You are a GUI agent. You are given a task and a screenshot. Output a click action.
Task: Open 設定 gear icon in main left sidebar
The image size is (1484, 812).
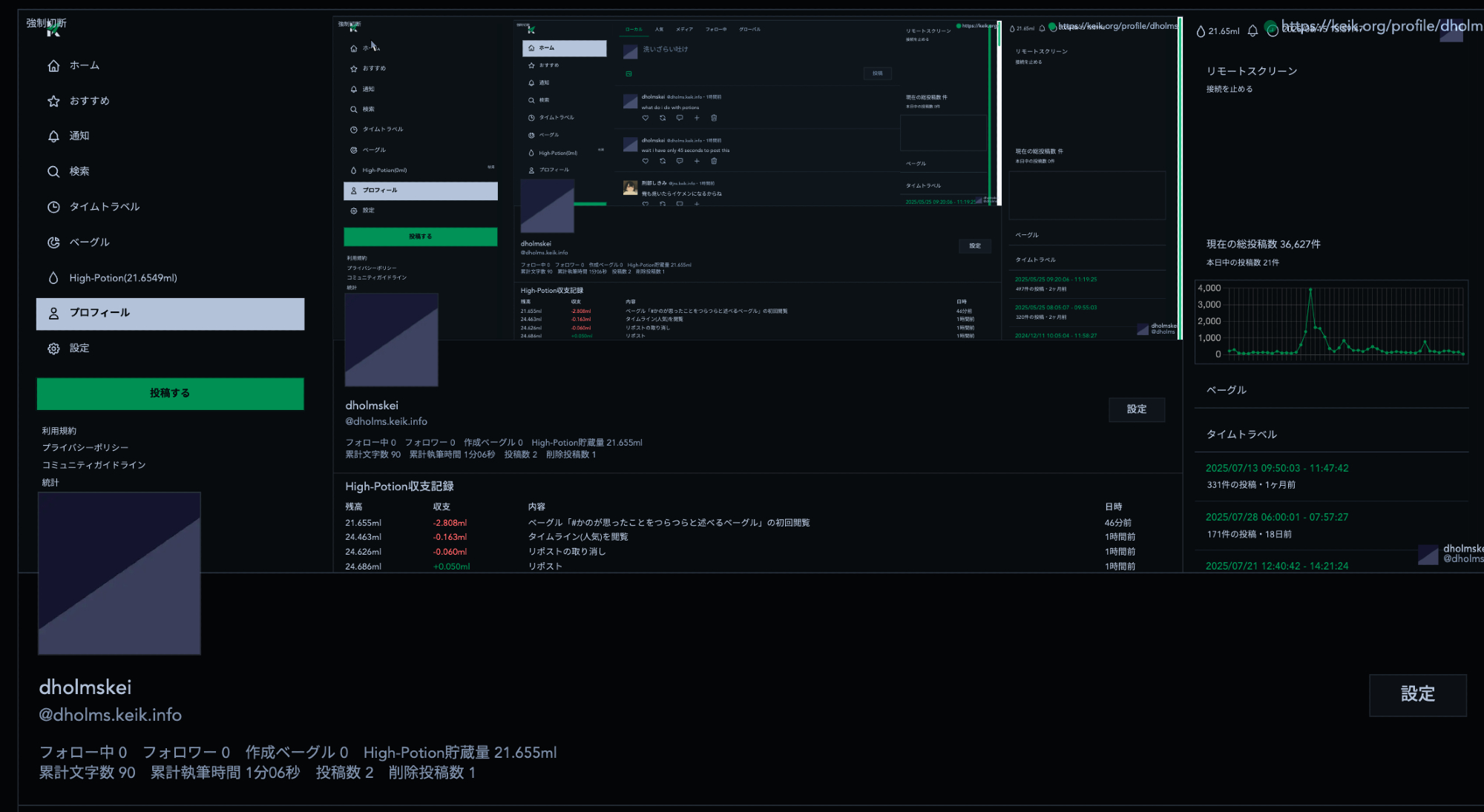pyautogui.click(x=53, y=349)
